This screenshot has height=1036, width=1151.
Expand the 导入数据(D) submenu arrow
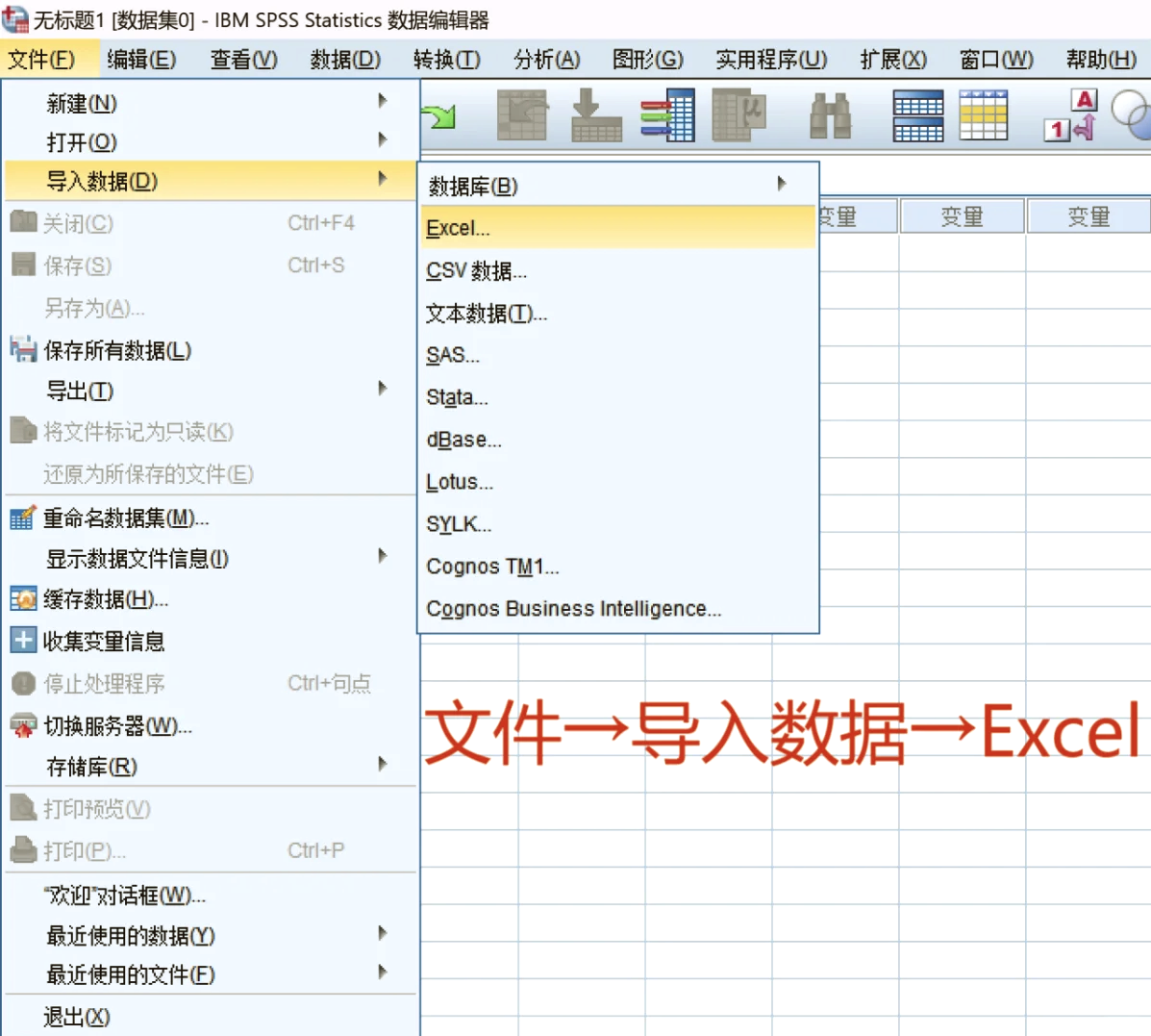pyautogui.click(x=382, y=178)
